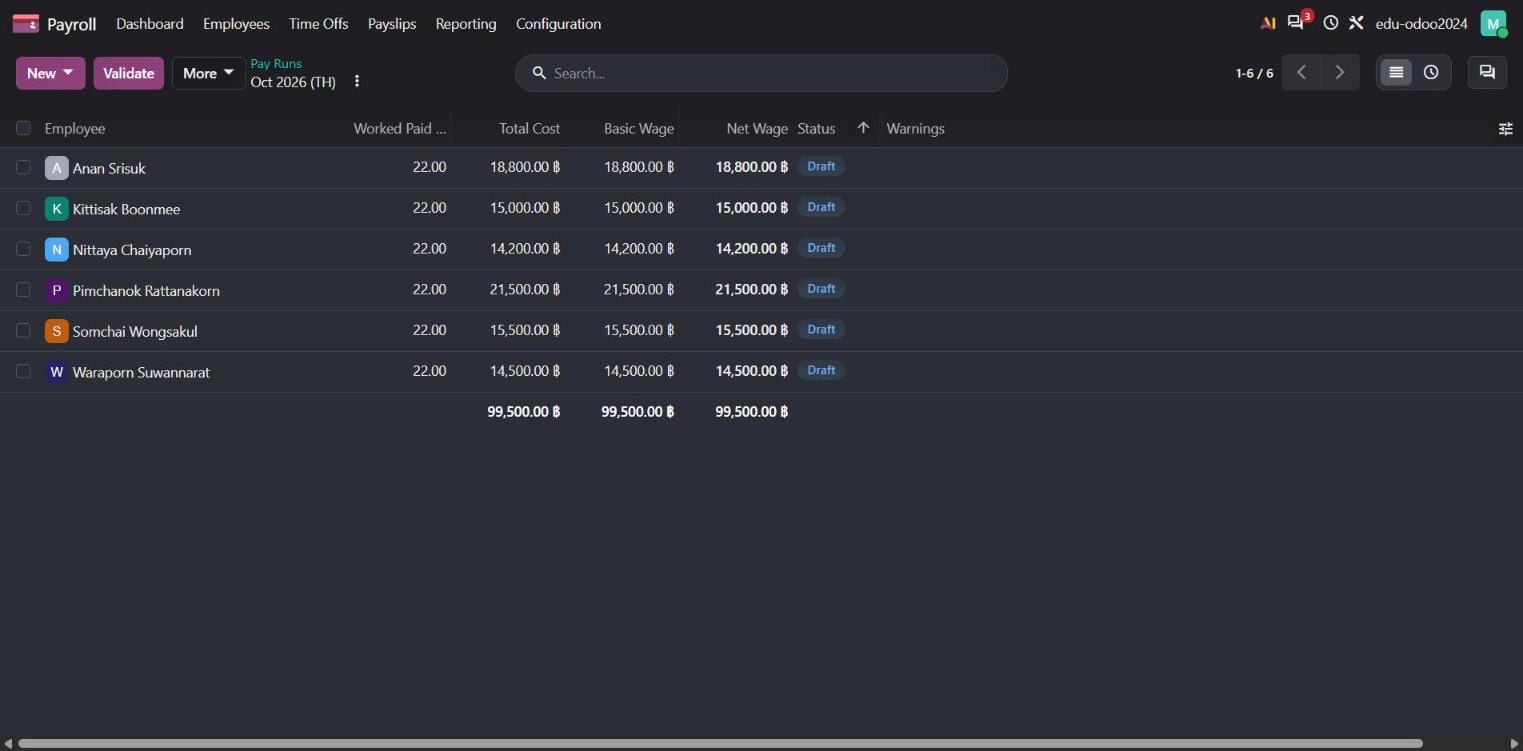This screenshot has width=1523, height=751.
Task: Expand the More dropdown
Action: pyautogui.click(x=208, y=73)
